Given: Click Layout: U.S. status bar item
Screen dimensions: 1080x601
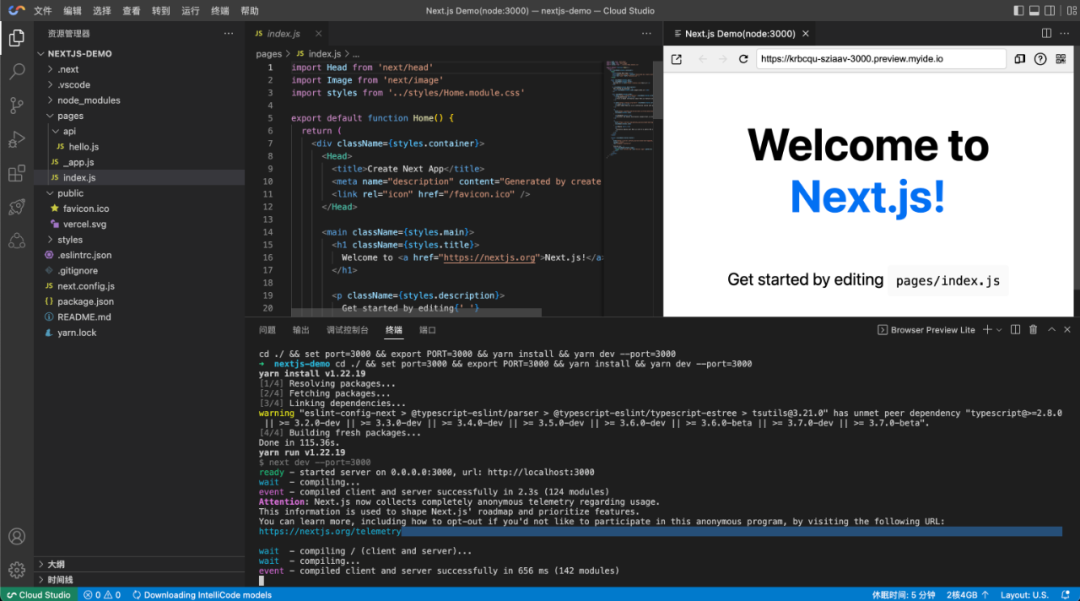Looking at the screenshot, I should 1024,595.
